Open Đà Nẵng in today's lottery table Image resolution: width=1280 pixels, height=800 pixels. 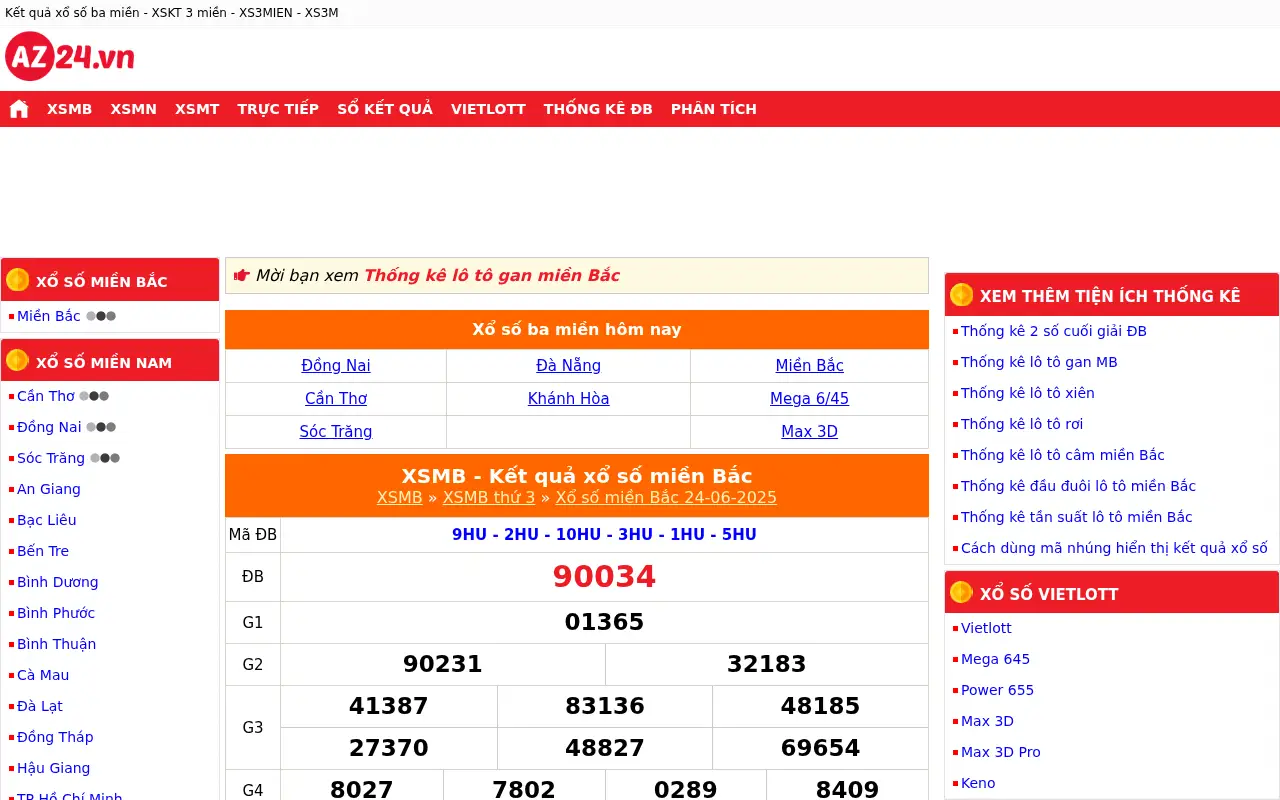568,366
